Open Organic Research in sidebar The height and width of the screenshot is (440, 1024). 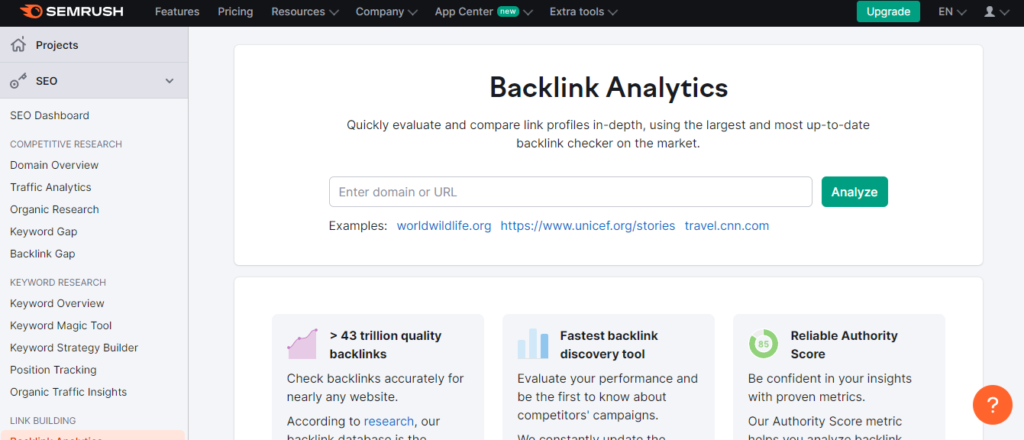54,210
